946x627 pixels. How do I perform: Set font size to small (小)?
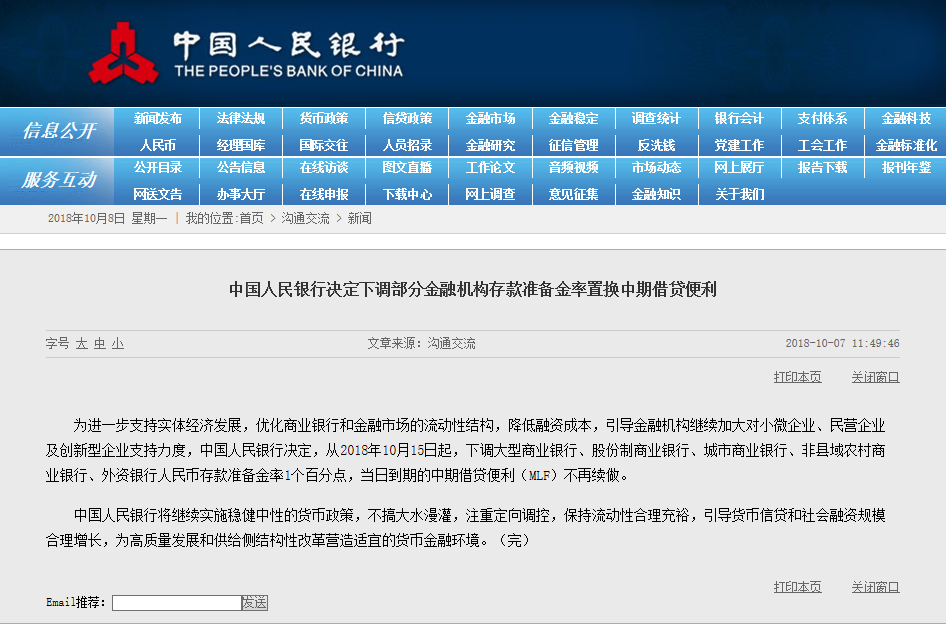tap(118, 343)
